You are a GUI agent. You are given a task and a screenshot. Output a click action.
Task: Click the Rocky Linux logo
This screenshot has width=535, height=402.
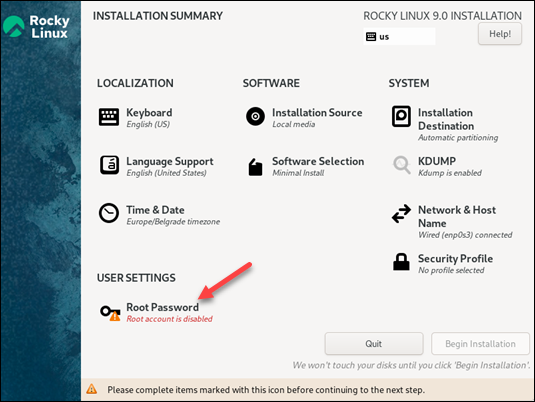pos(36,26)
